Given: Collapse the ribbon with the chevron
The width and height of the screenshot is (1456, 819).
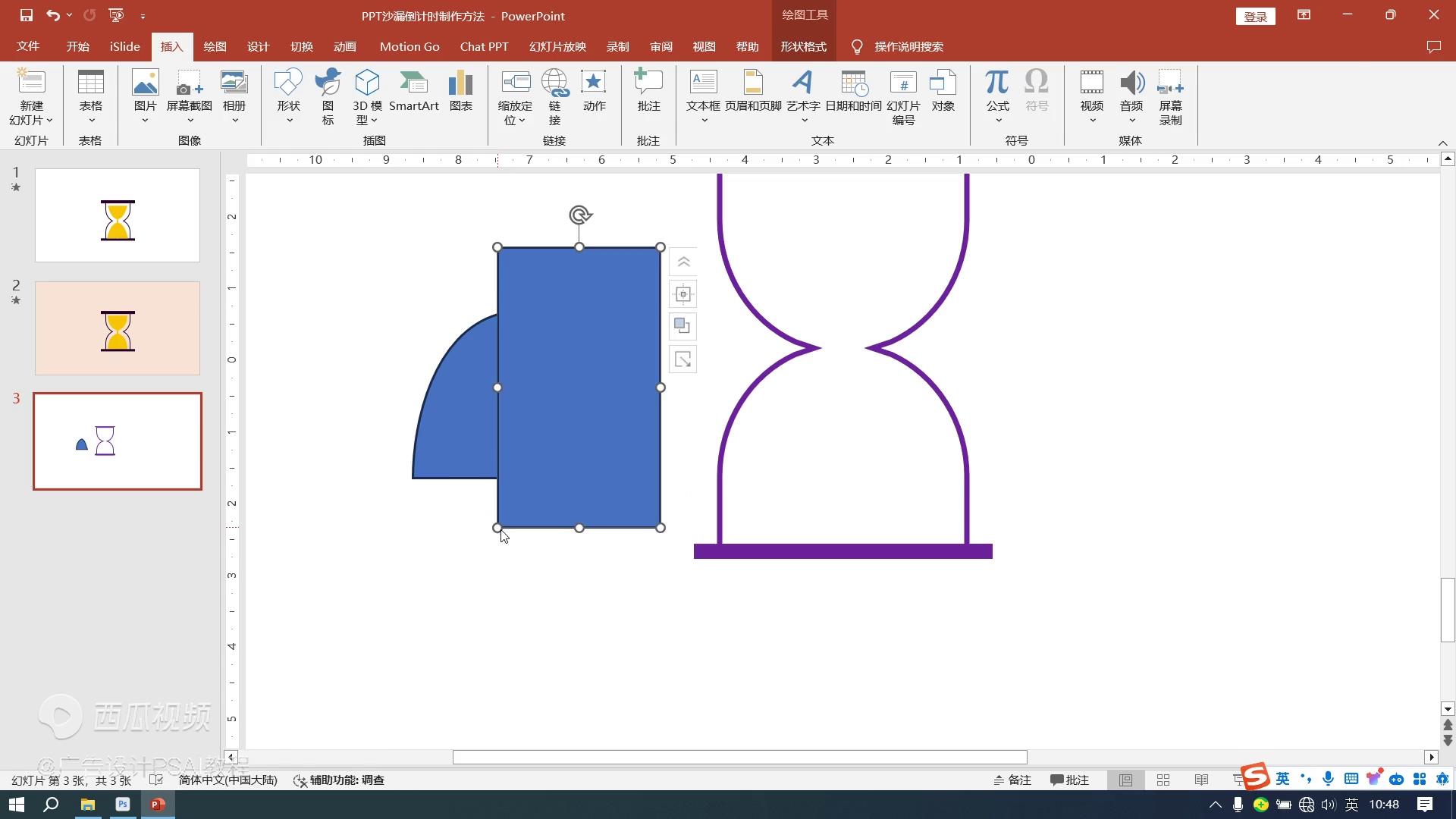Looking at the screenshot, I should coord(1442,143).
